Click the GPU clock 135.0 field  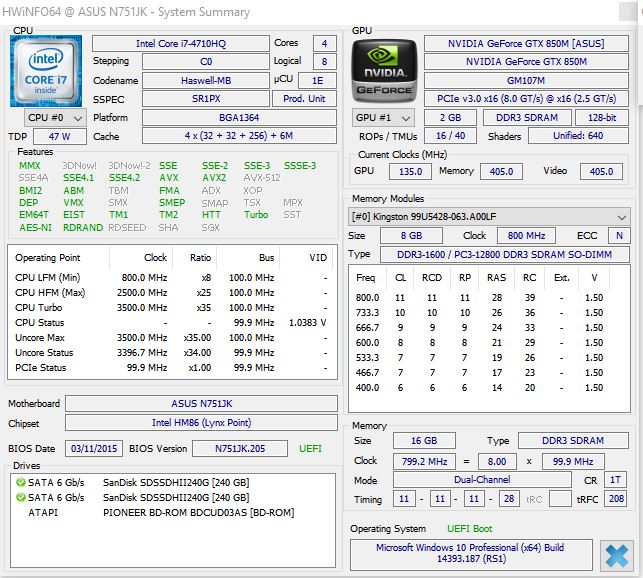pos(410,171)
